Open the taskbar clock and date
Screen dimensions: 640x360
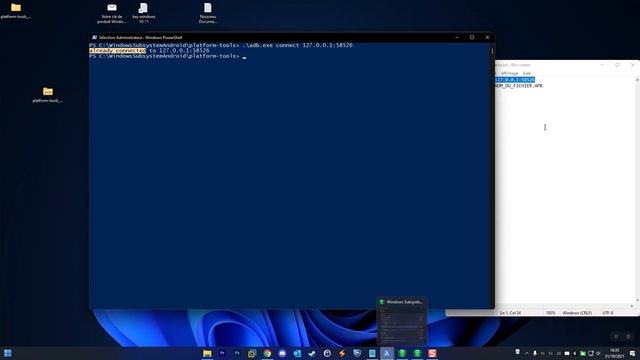[614, 353]
